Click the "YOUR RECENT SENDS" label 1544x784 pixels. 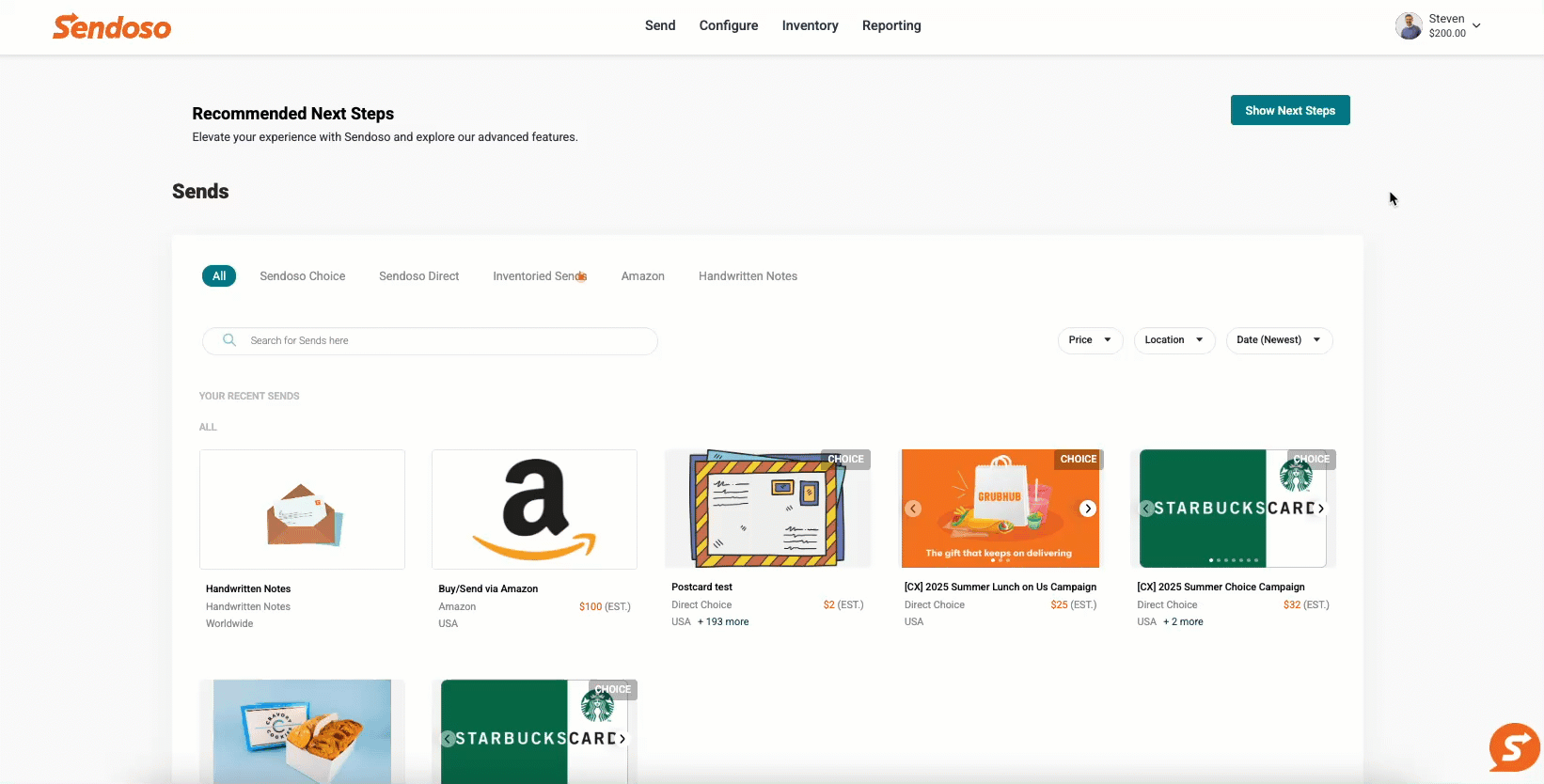pyautogui.click(x=249, y=396)
